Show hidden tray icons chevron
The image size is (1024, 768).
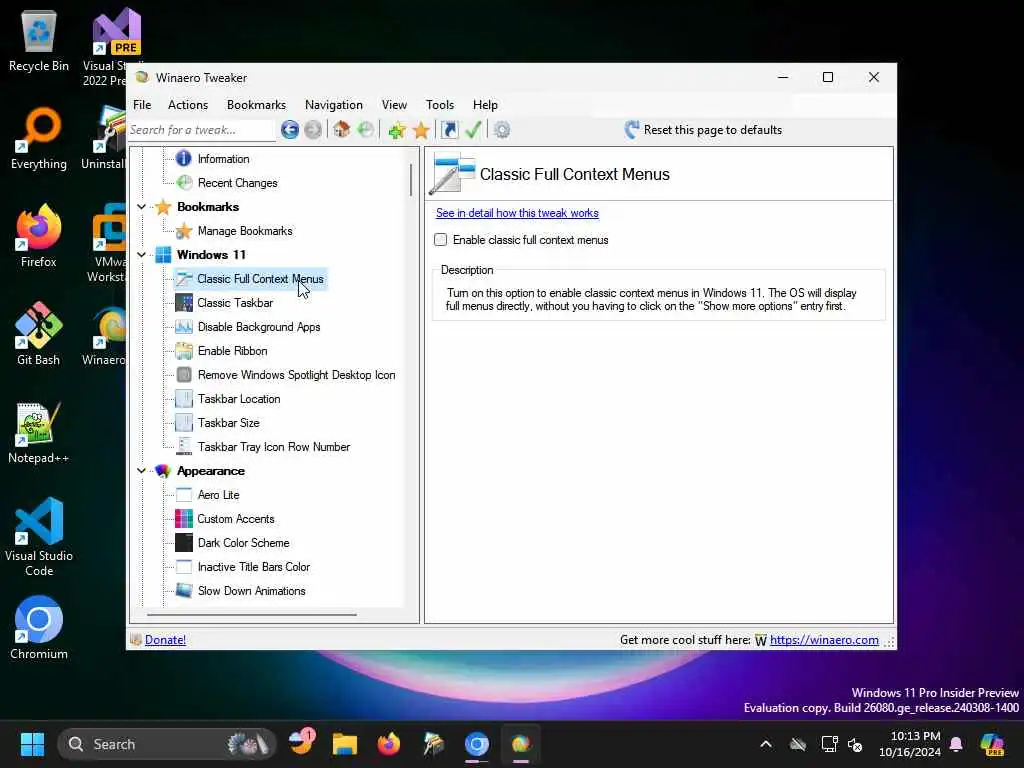[x=766, y=744]
